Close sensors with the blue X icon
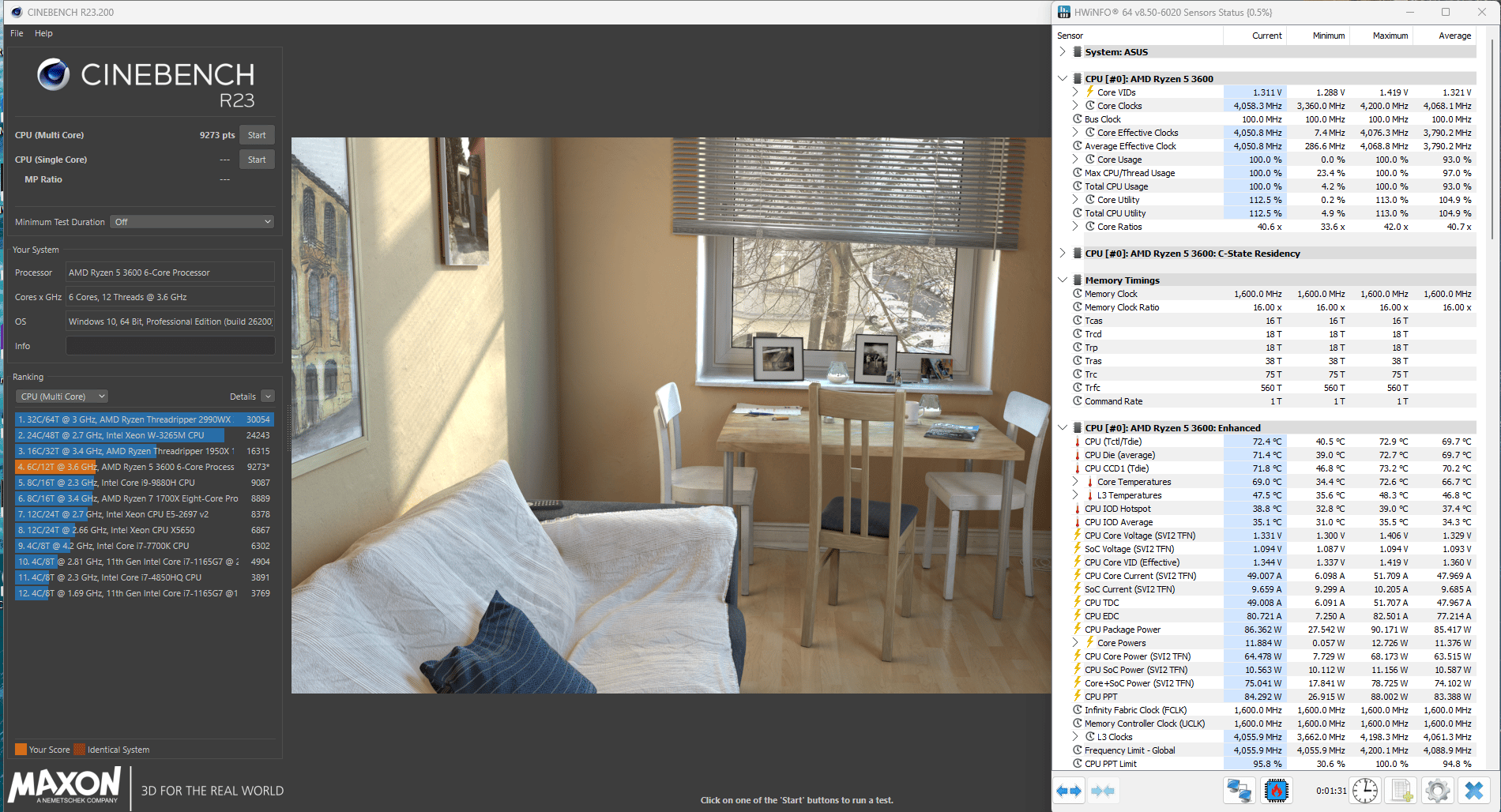This screenshot has width=1501, height=812. click(1474, 791)
